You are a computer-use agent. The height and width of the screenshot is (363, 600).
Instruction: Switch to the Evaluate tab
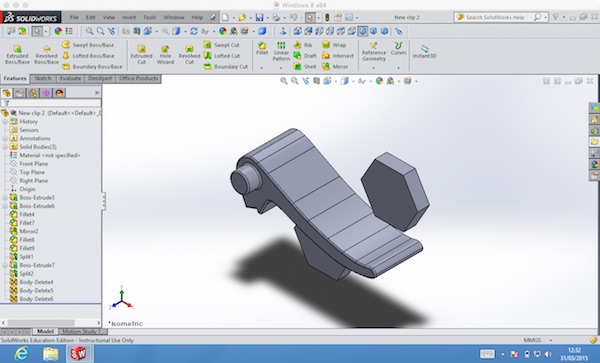coord(70,78)
